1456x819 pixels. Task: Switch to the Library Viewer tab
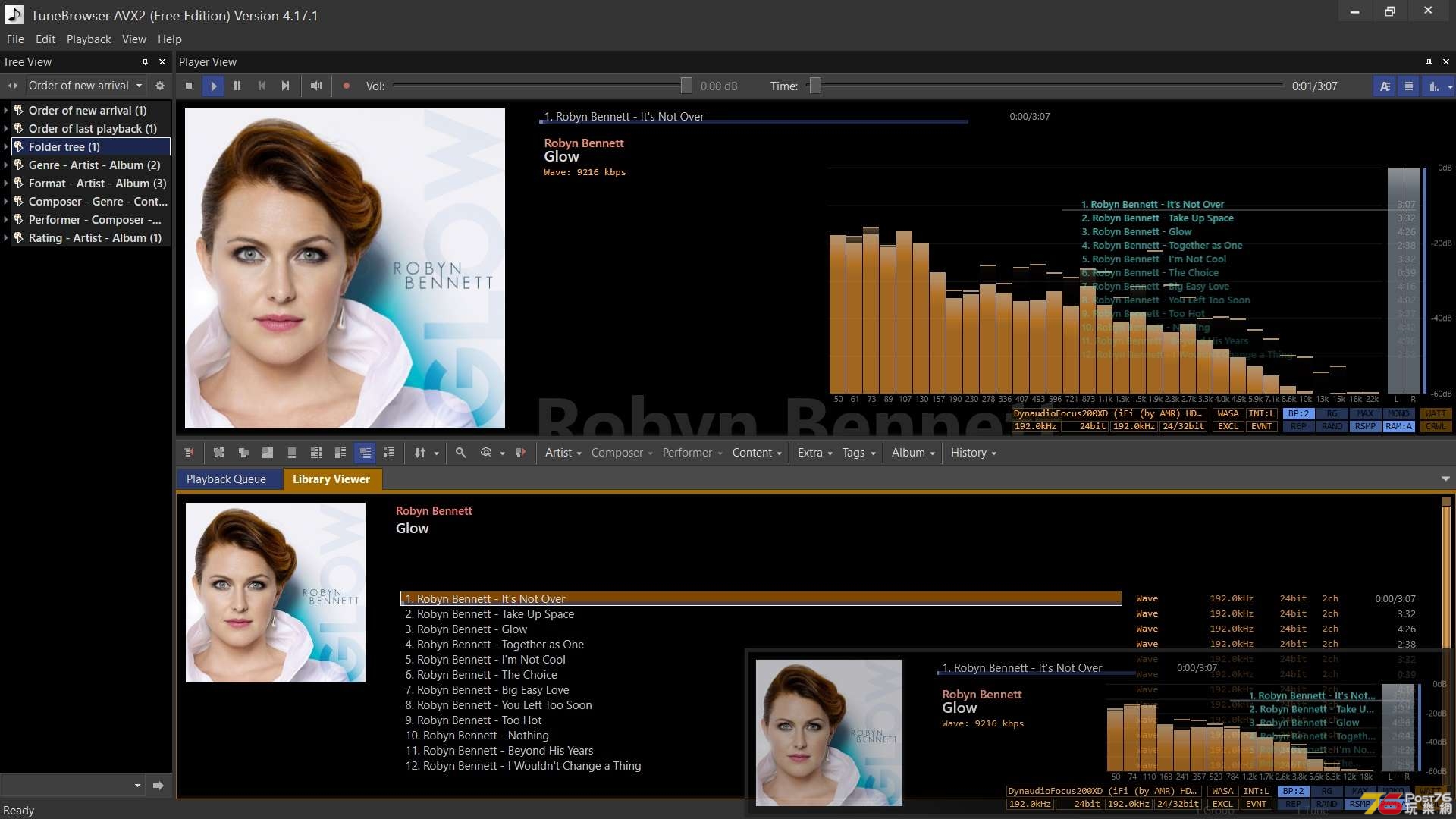(331, 478)
